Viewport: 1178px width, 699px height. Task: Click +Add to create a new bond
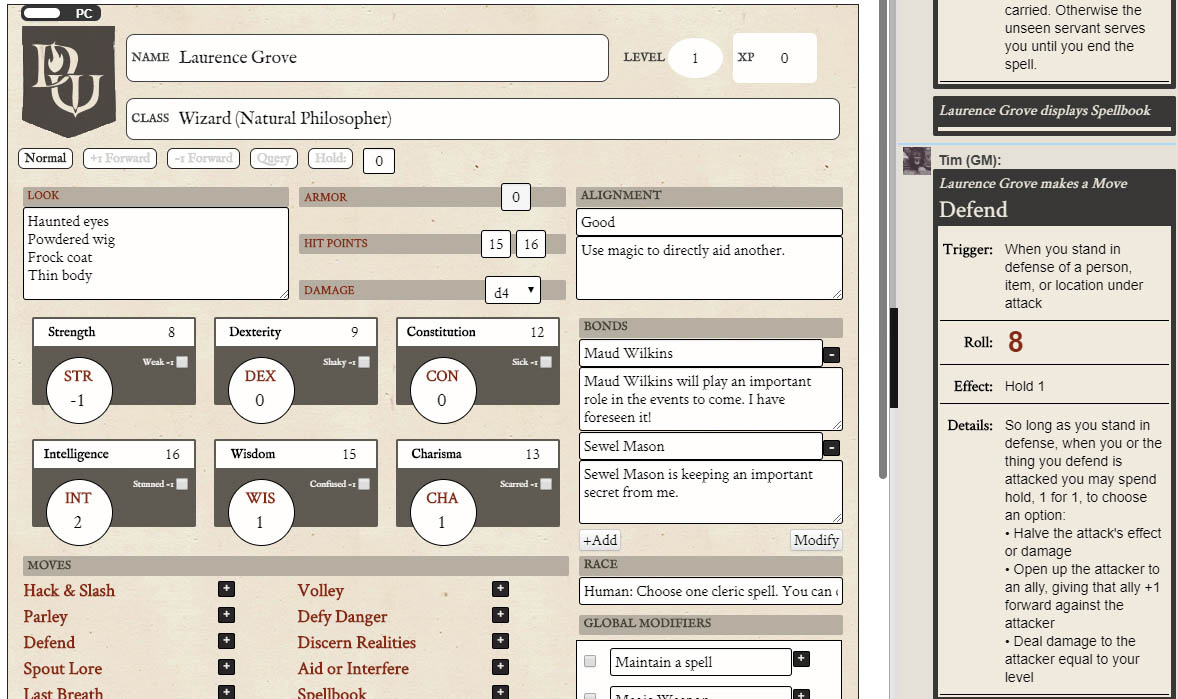click(599, 539)
